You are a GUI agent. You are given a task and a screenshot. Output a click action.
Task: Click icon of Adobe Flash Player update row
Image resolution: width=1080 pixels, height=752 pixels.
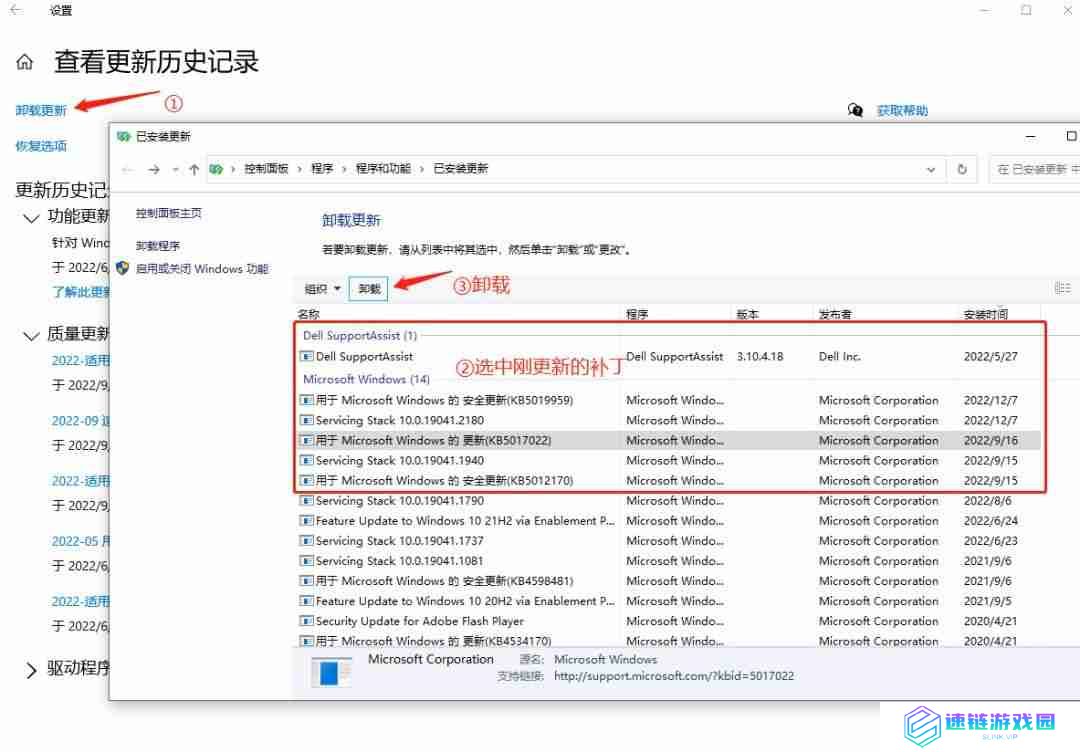point(307,621)
